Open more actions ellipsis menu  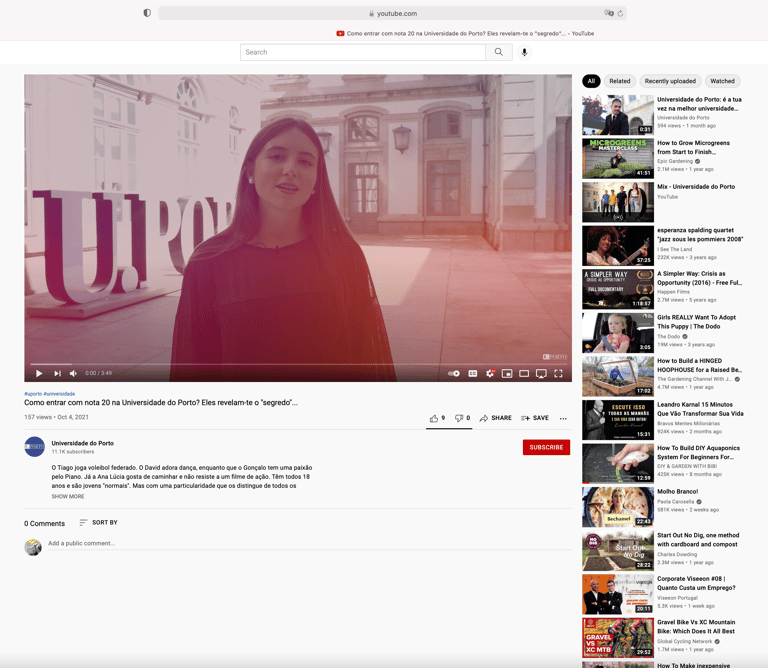[563, 419]
